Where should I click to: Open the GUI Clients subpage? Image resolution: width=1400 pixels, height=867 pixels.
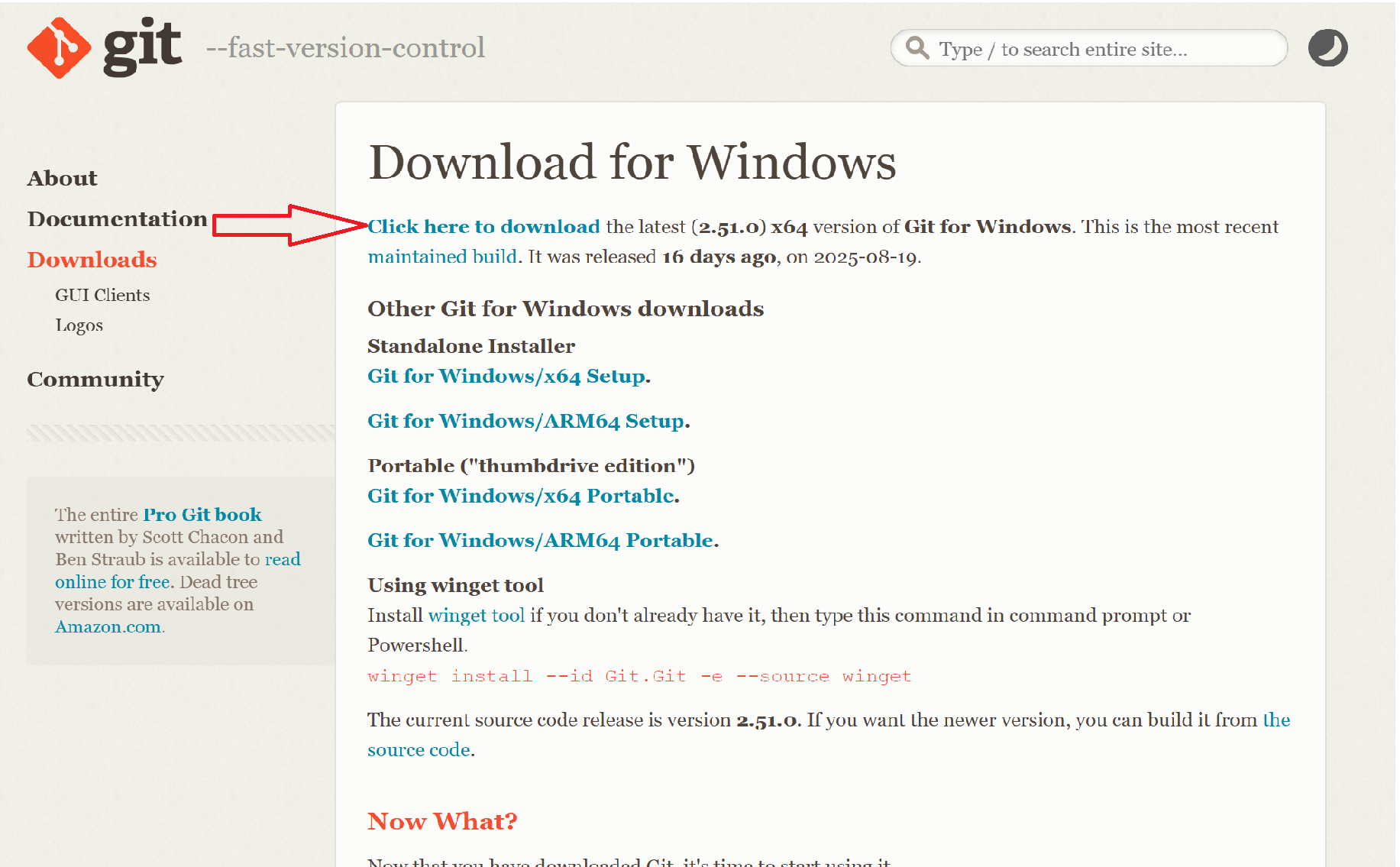coord(102,295)
